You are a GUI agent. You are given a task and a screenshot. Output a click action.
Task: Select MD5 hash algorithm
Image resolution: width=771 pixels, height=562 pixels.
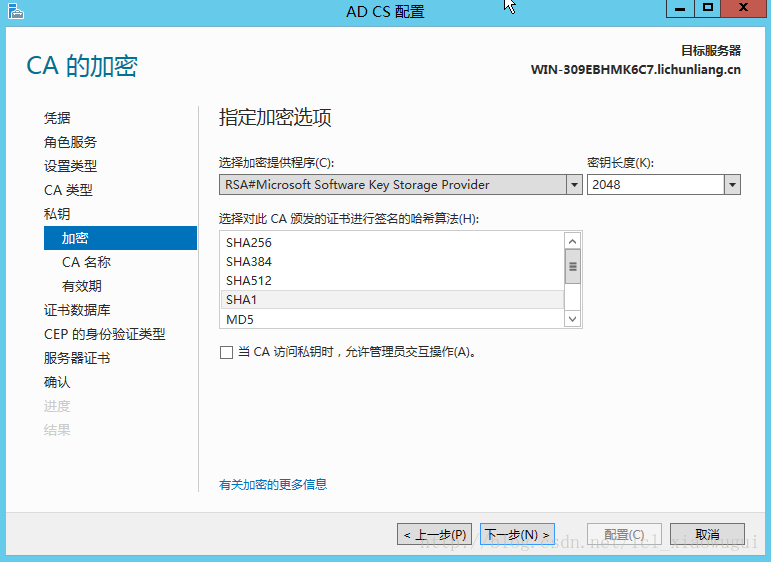392,320
